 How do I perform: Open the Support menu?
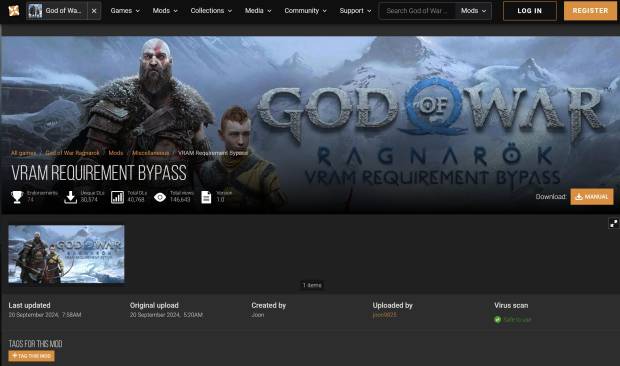point(355,11)
